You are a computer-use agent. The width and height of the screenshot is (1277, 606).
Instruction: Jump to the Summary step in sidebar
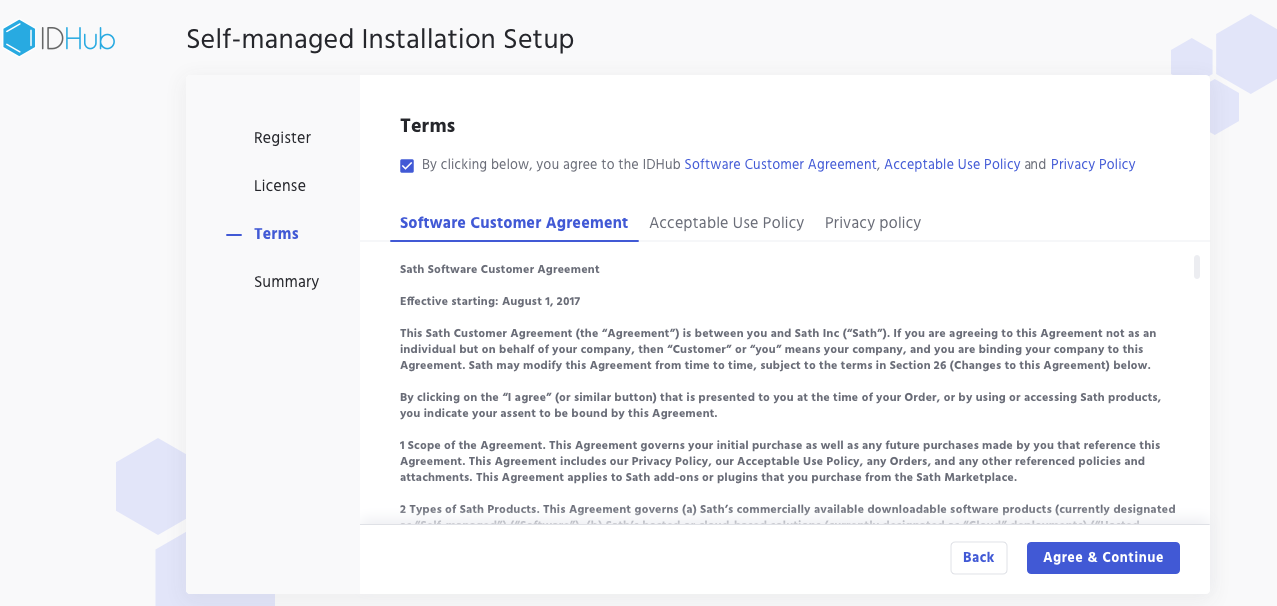pos(286,282)
